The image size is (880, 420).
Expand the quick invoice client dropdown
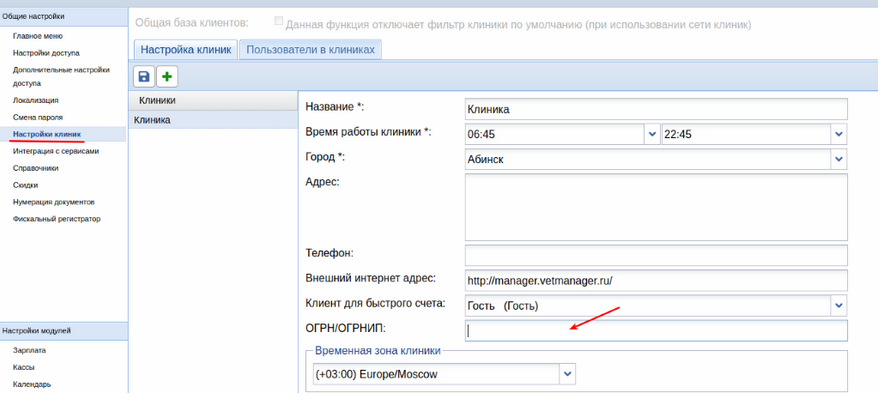coord(838,306)
